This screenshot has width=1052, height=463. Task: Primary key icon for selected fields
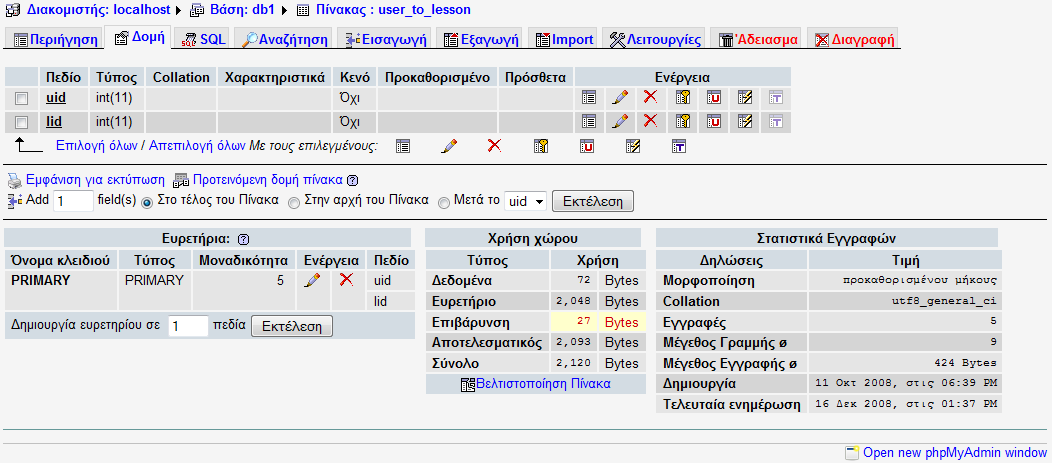click(x=541, y=146)
